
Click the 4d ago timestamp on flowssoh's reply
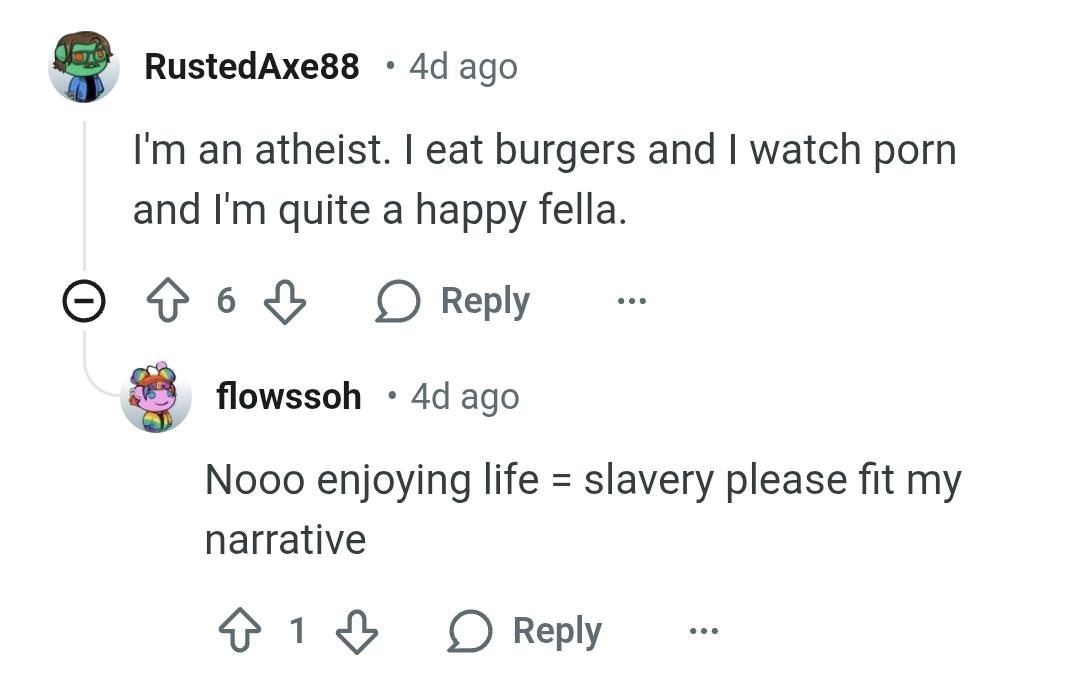465,397
